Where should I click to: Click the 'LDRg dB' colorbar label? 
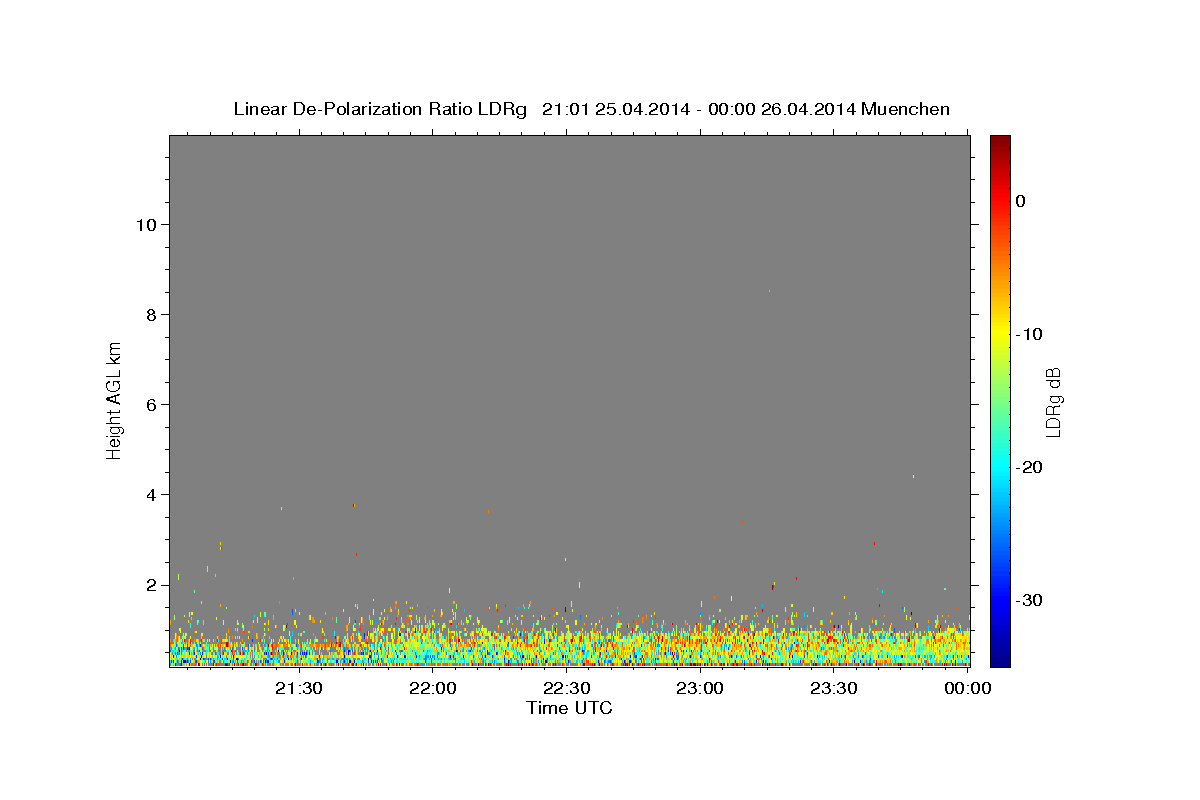click(x=1053, y=402)
